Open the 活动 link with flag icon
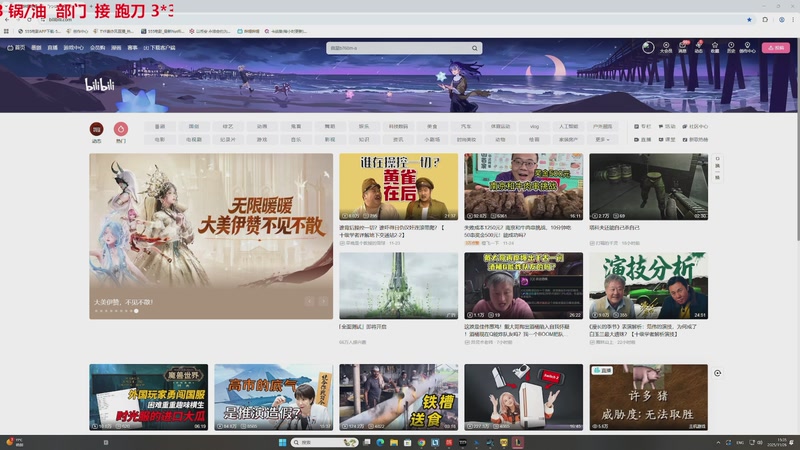800x450 pixels. (x=667, y=126)
